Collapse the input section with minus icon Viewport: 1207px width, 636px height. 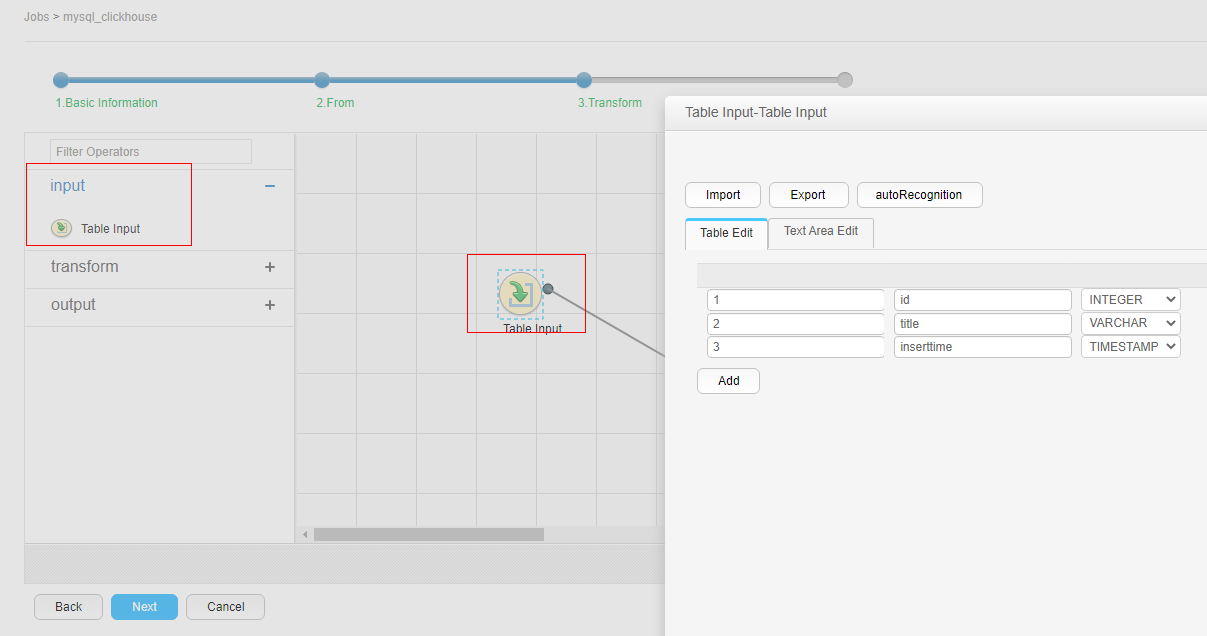point(269,186)
